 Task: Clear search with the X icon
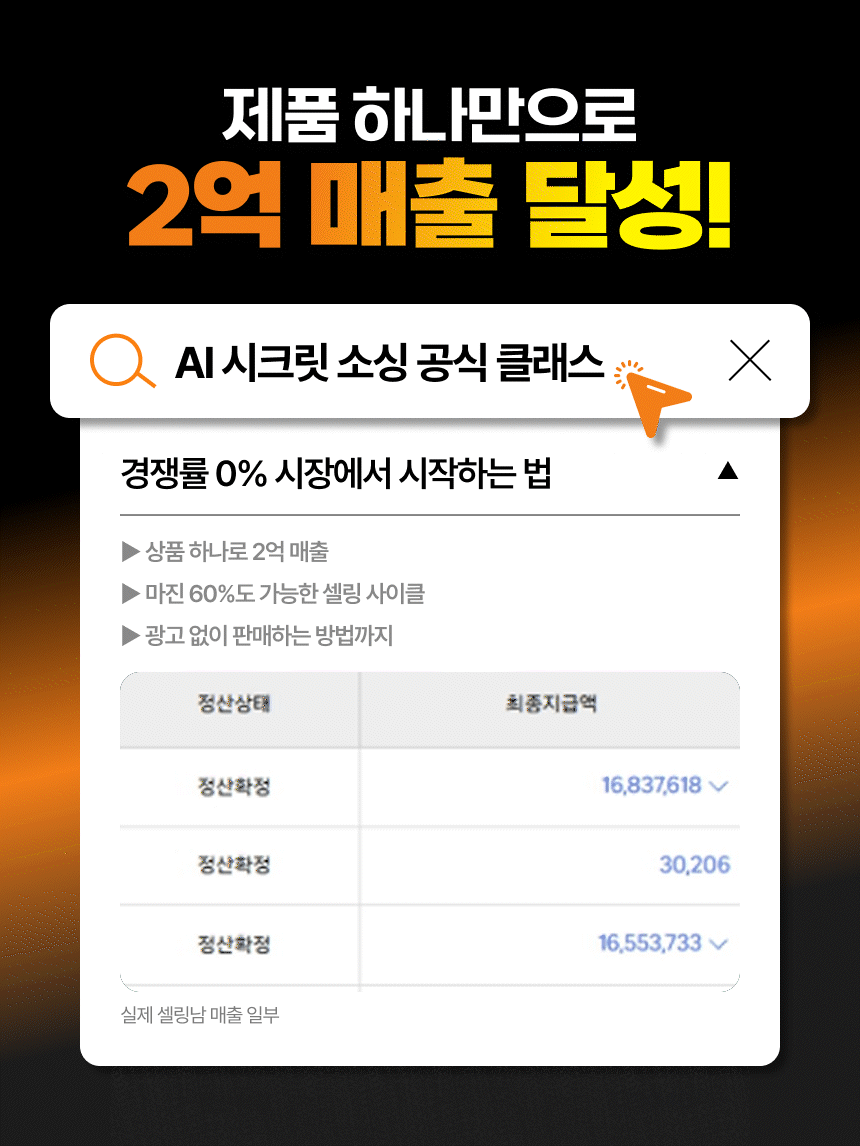pos(750,360)
